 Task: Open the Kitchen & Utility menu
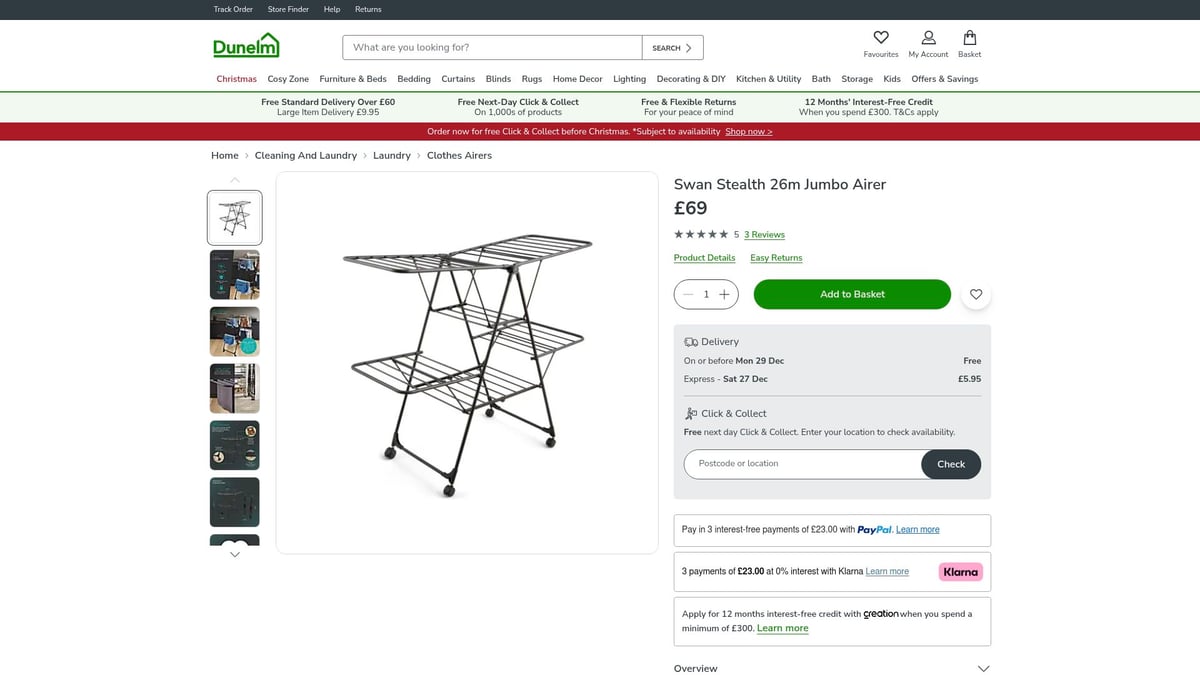click(x=768, y=78)
